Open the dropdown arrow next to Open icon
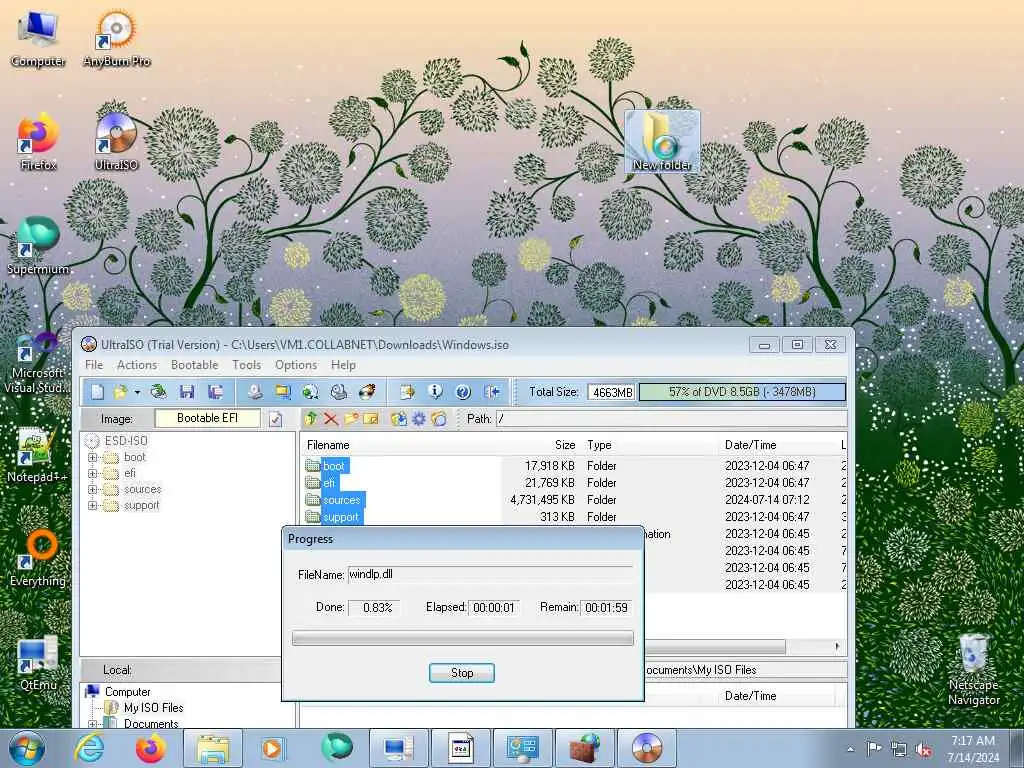This screenshot has width=1024, height=768. point(137,392)
